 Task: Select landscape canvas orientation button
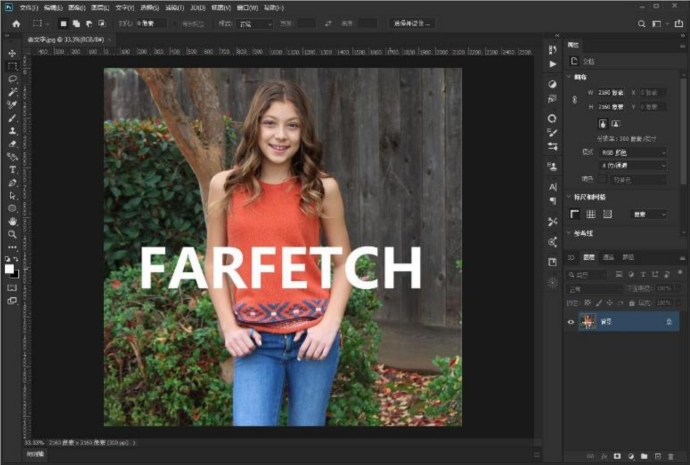tap(615, 124)
